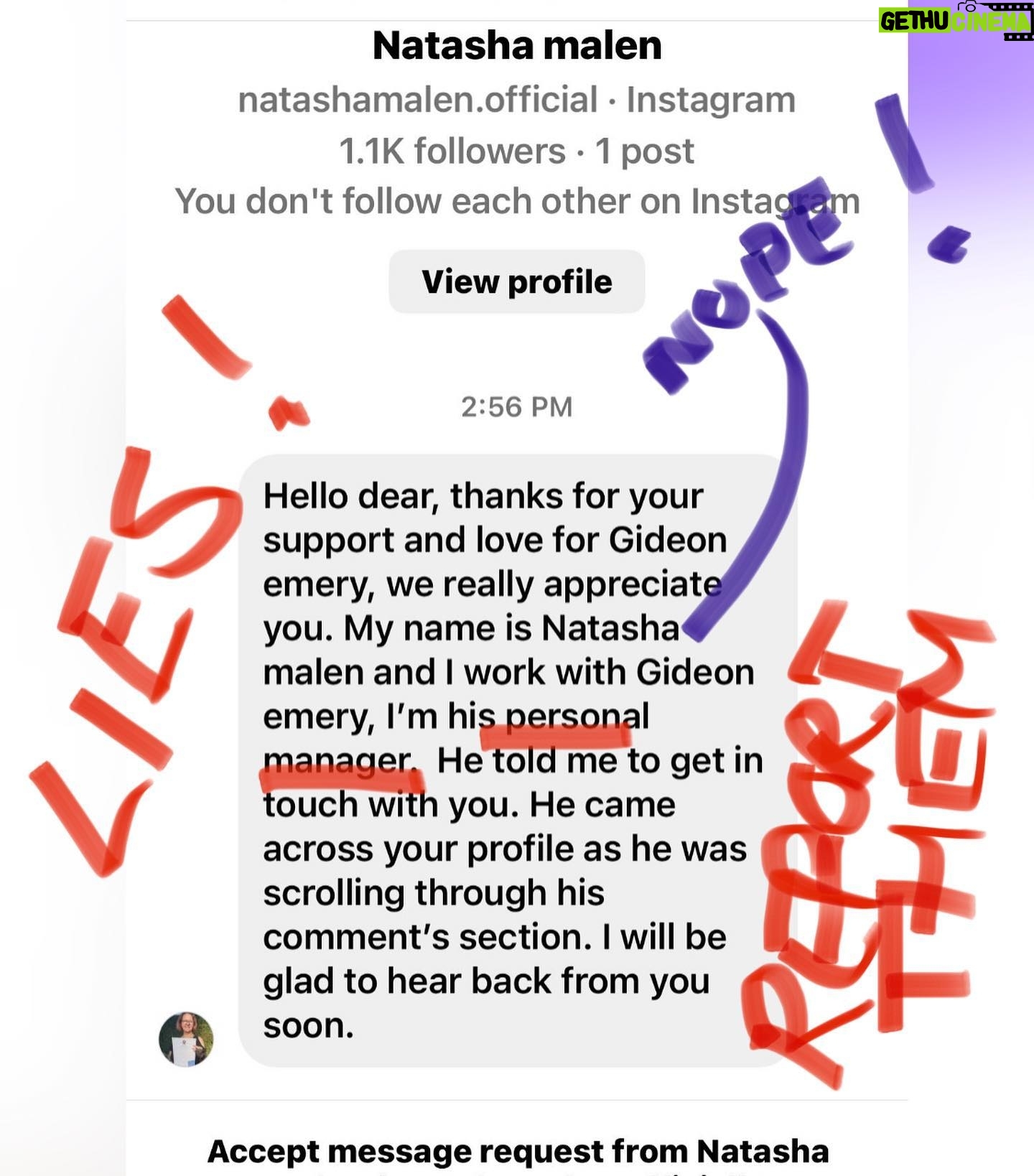Click the 2:56 PM message timestamp
The width and height of the screenshot is (1034, 1176).
pos(517,407)
